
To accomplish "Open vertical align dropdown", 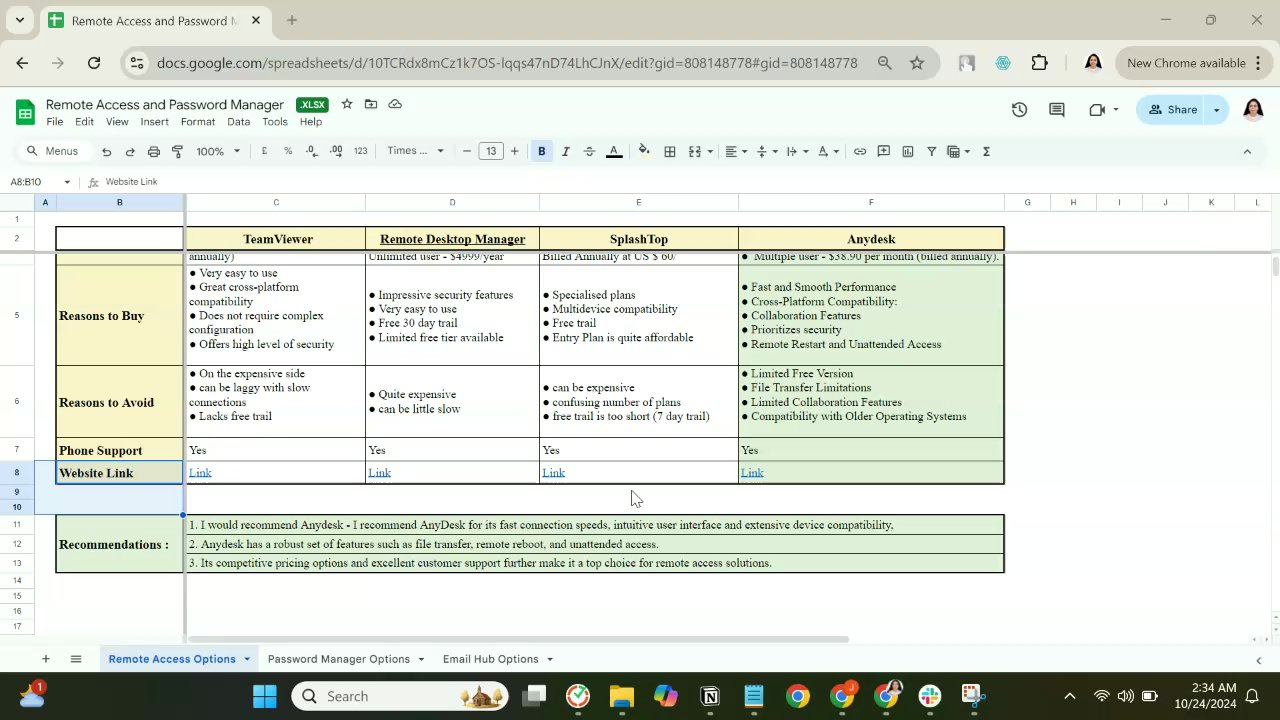I will point(767,152).
